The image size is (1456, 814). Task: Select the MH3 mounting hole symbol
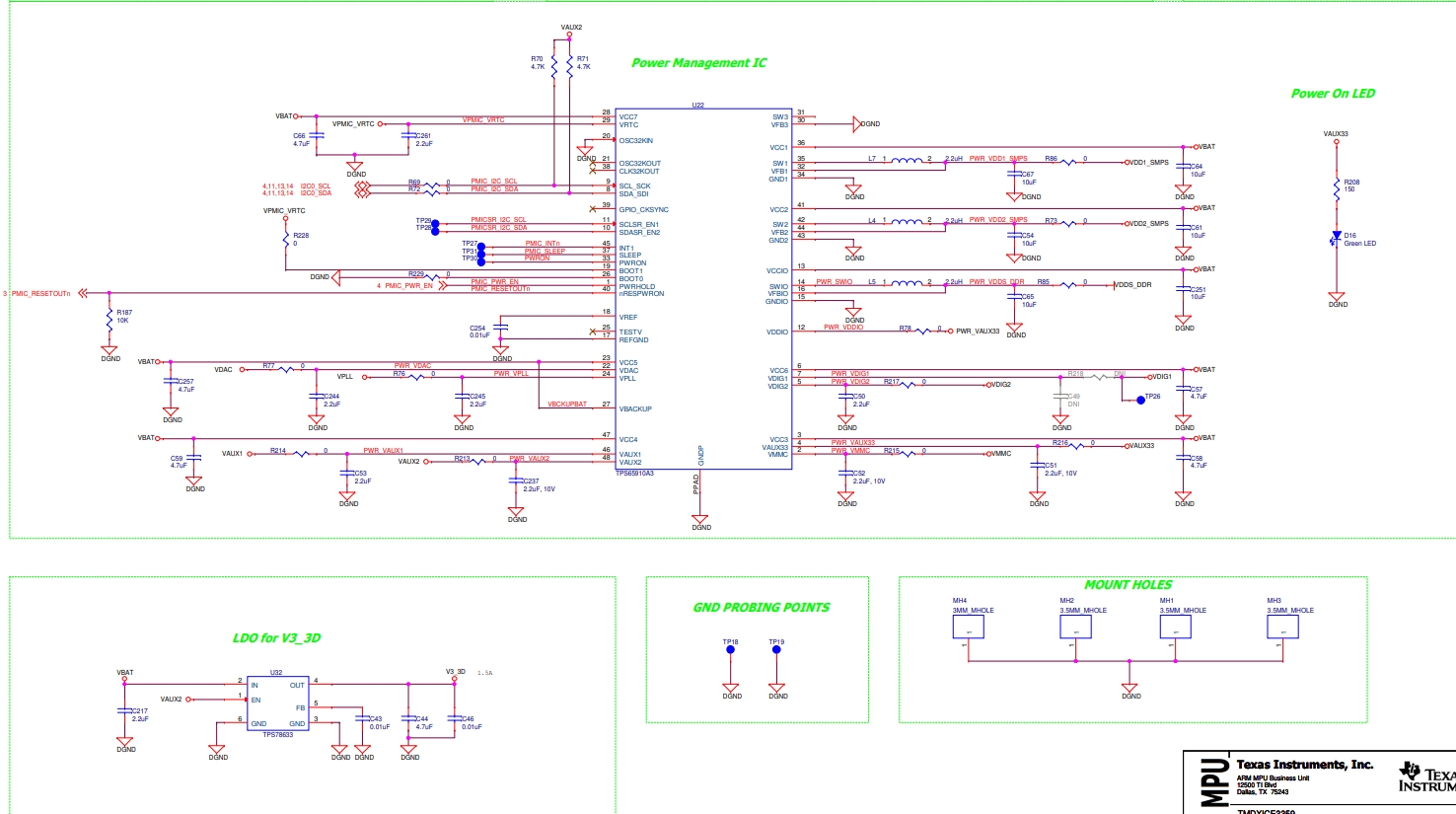1282,628
